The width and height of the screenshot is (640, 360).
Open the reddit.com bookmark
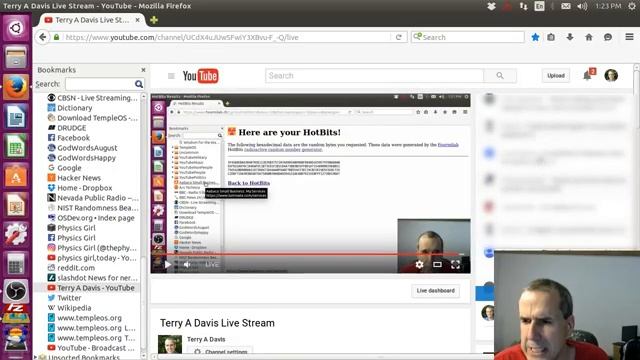coord(71,268)
